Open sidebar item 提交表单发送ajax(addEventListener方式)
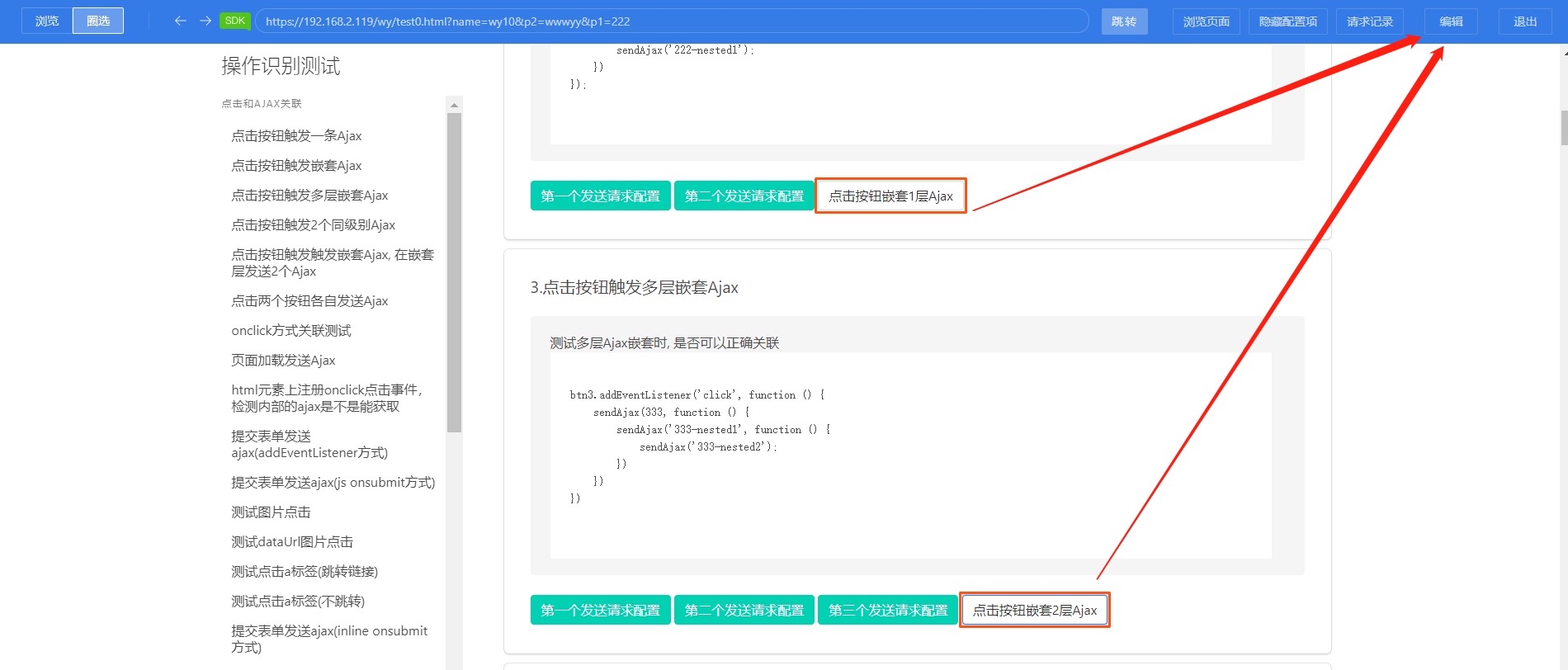The image size is (1568, 670). point(309,445)
